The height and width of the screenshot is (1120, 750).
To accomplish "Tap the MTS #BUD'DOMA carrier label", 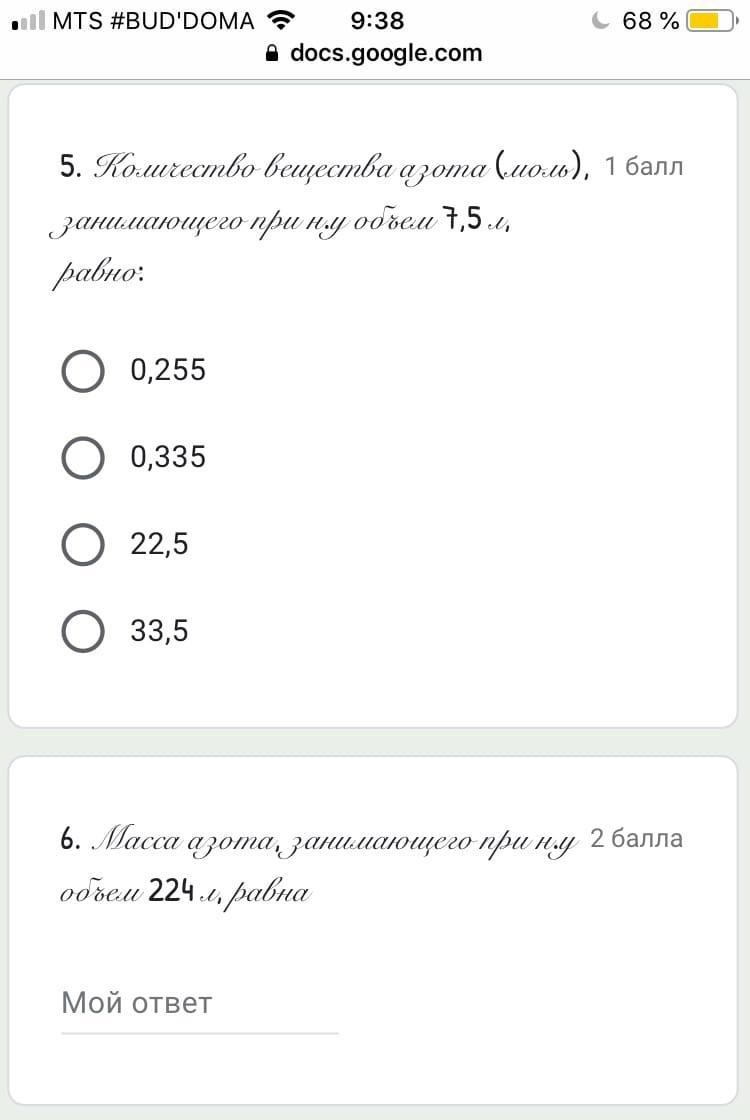I will [153, 21].
